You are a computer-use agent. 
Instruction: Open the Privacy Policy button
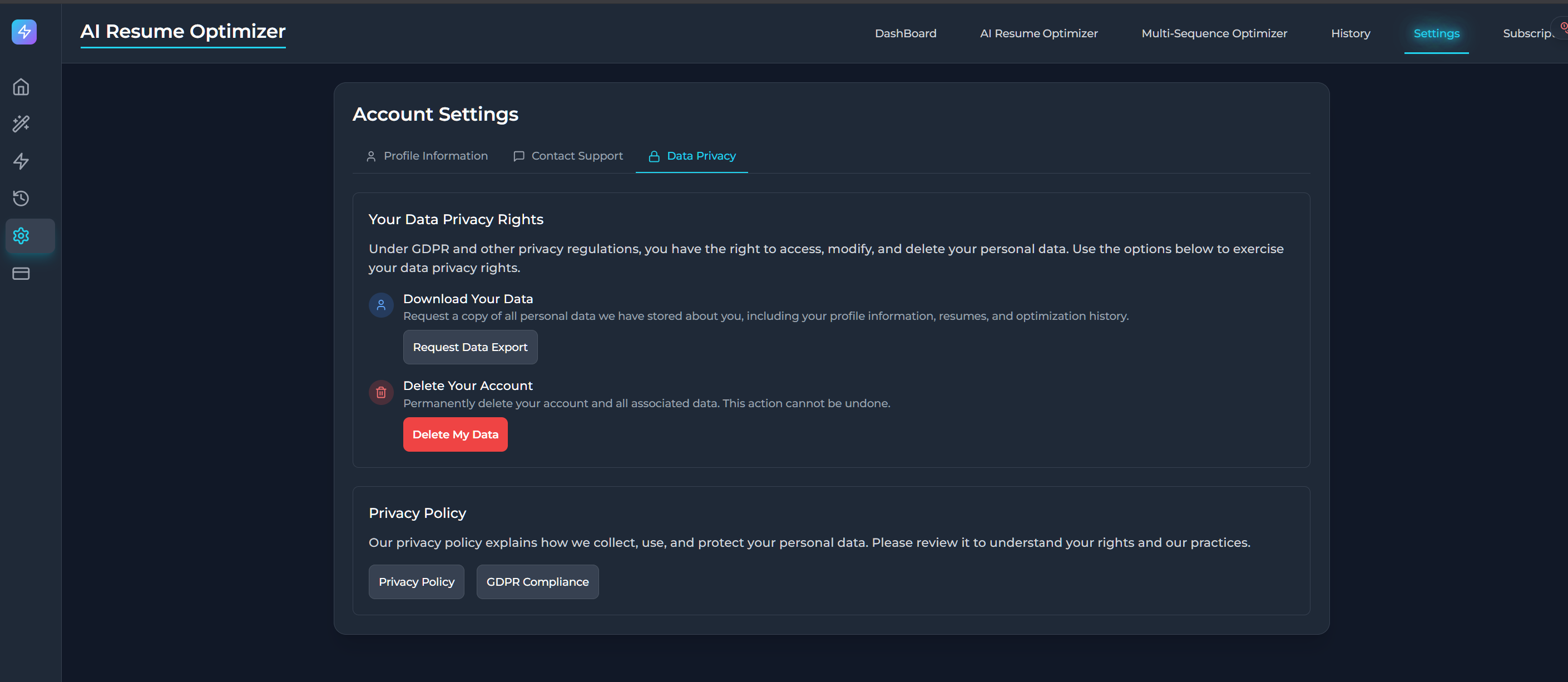pos(417,581)
